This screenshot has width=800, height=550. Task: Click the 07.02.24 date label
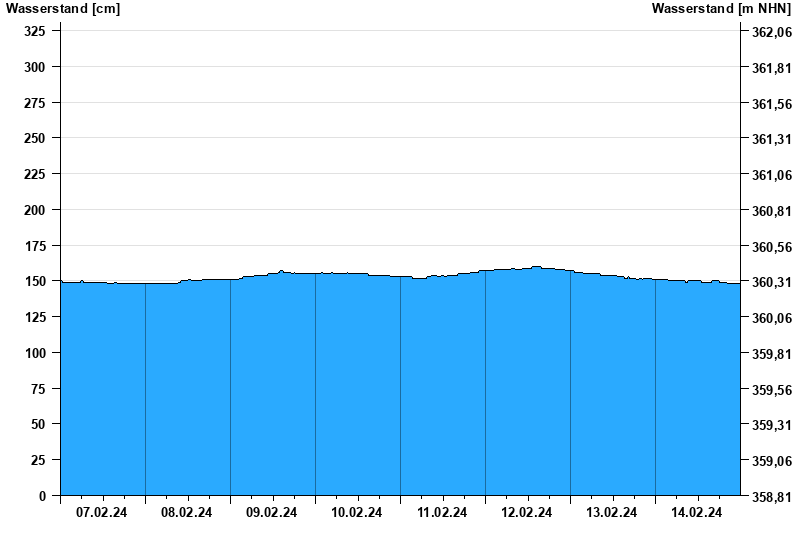[102, 513]
